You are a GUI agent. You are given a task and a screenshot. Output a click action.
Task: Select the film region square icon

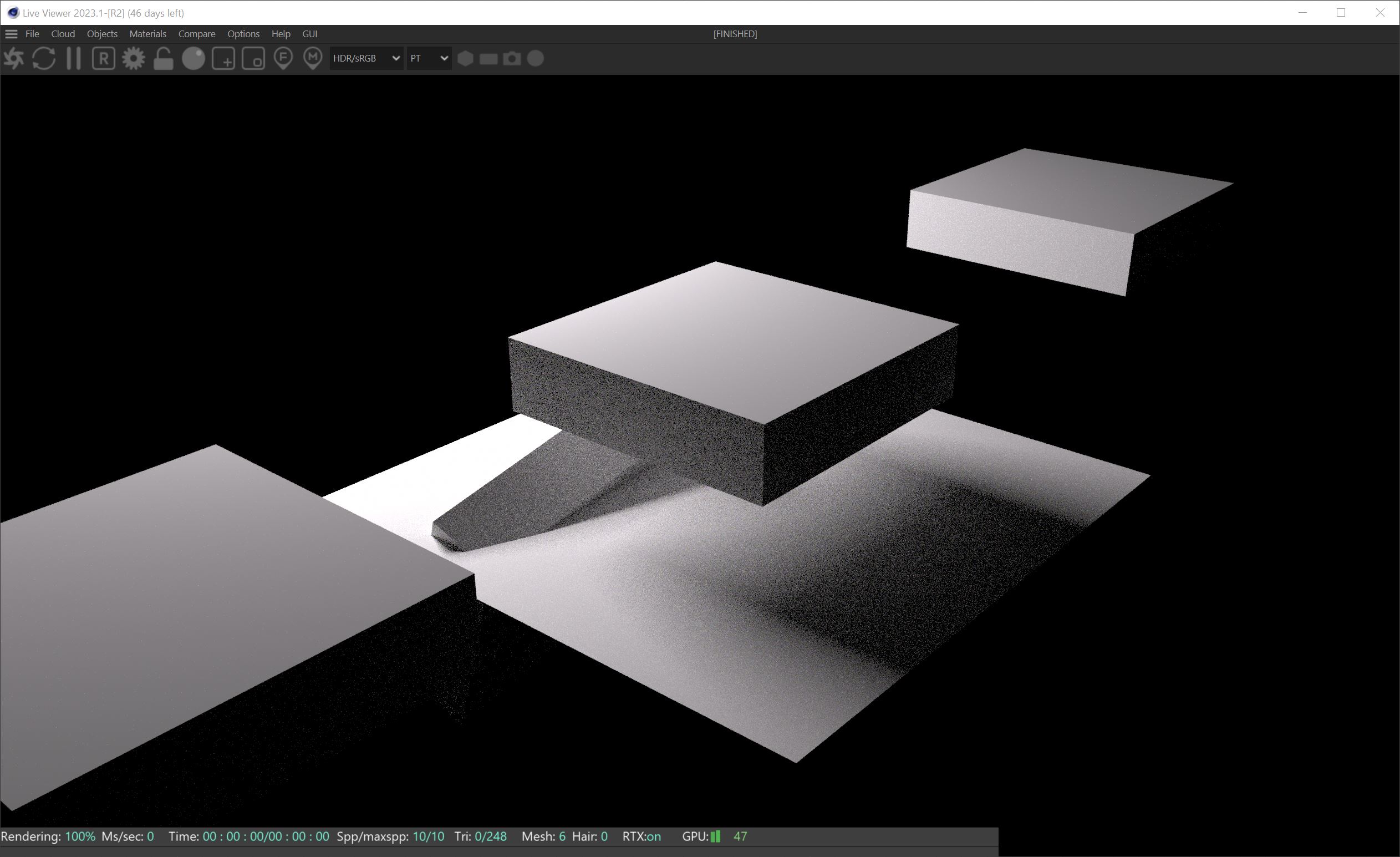pyautogui.click(x=253, y=59)
